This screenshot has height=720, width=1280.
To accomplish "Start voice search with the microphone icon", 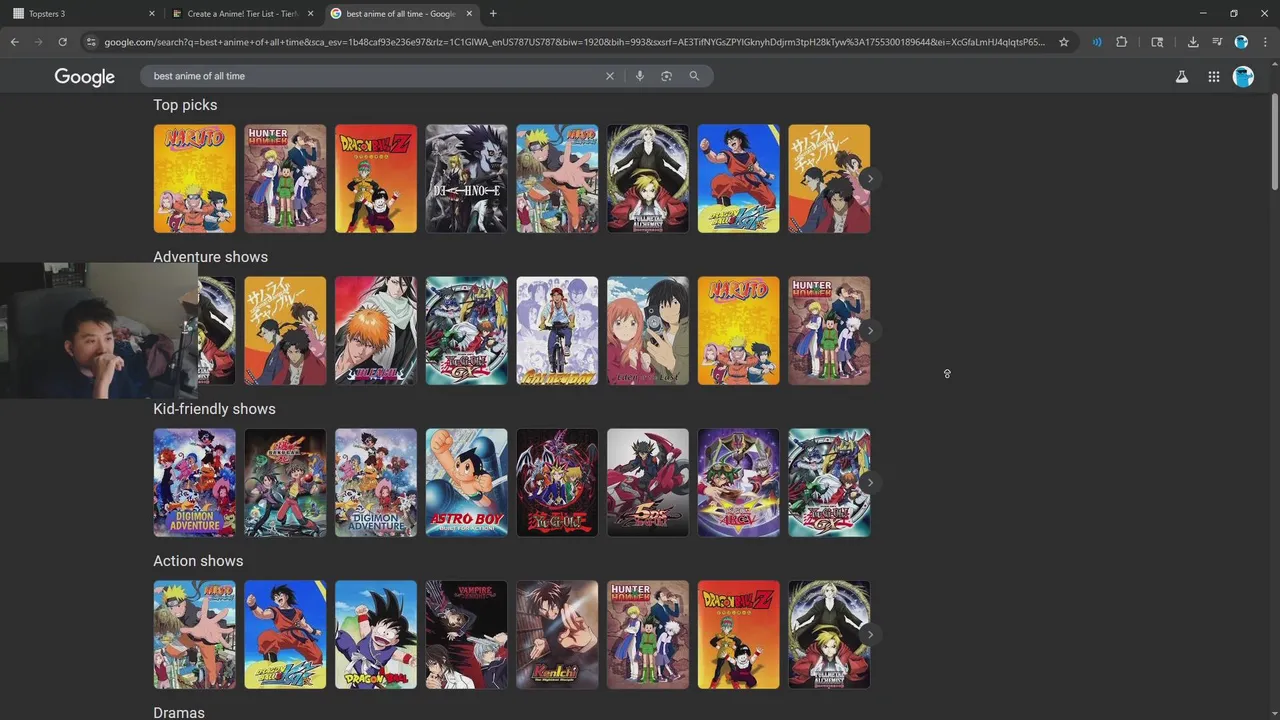I will [640, 76].
